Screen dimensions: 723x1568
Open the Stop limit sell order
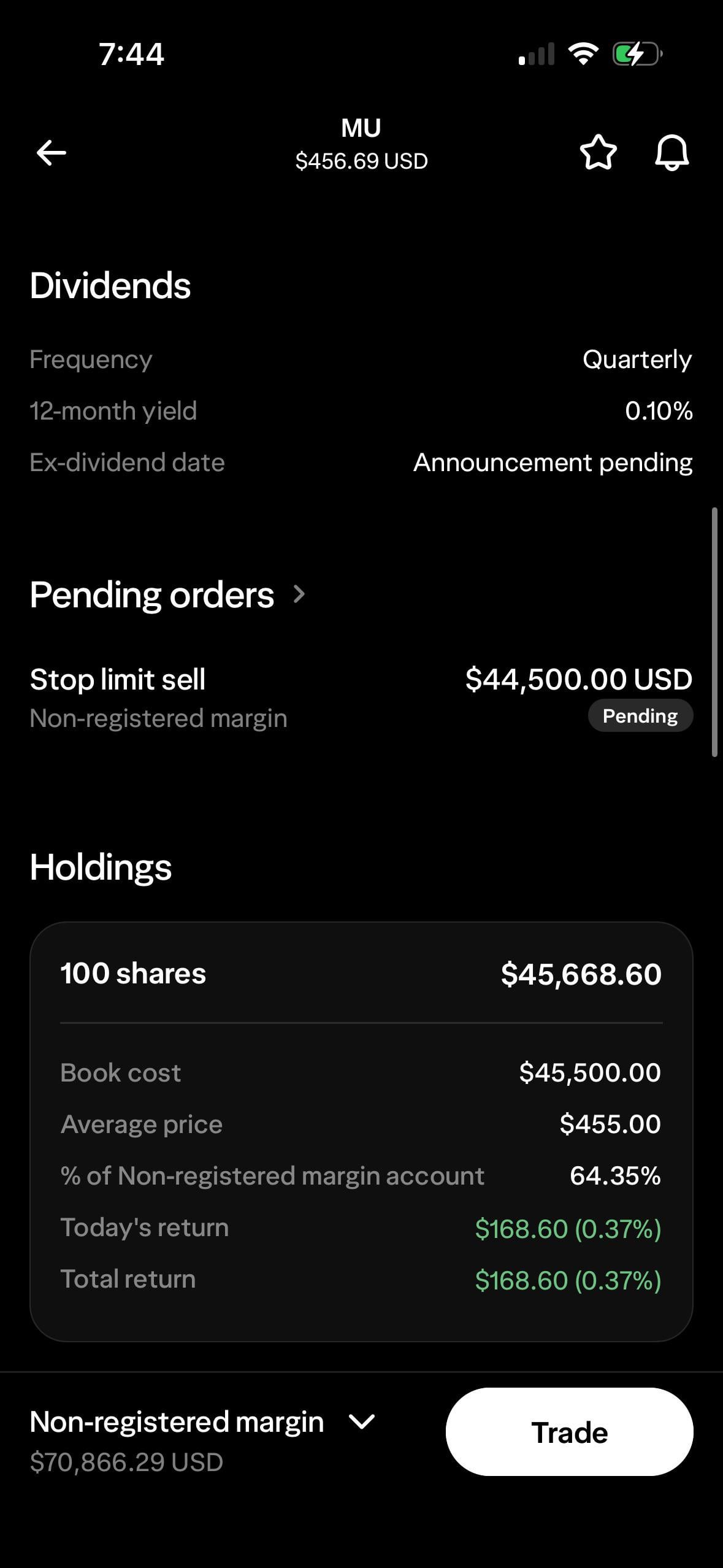tap(118, 680)
